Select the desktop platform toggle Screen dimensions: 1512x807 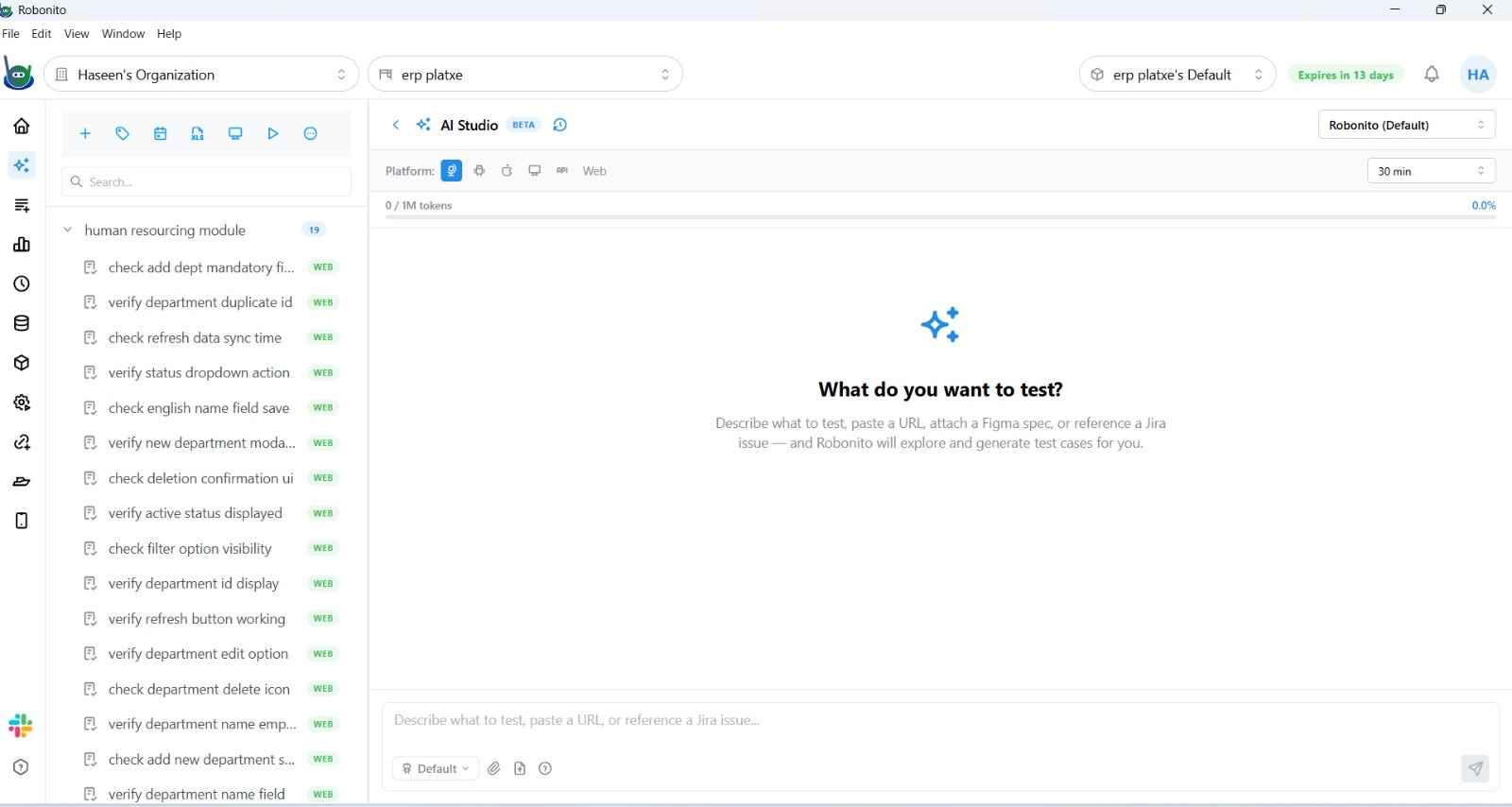535,171
